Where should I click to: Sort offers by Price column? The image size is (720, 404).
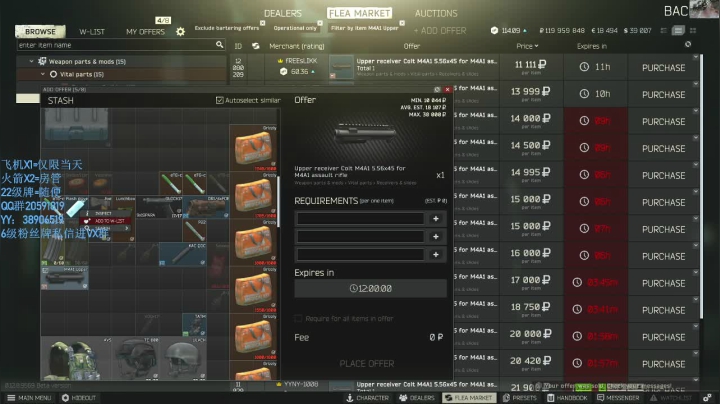point(527,46)
